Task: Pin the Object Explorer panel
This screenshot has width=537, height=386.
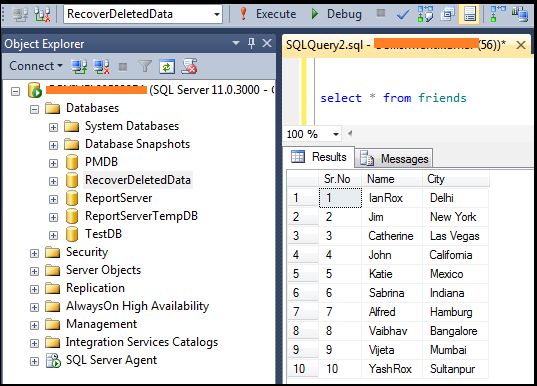Action: 252,43
